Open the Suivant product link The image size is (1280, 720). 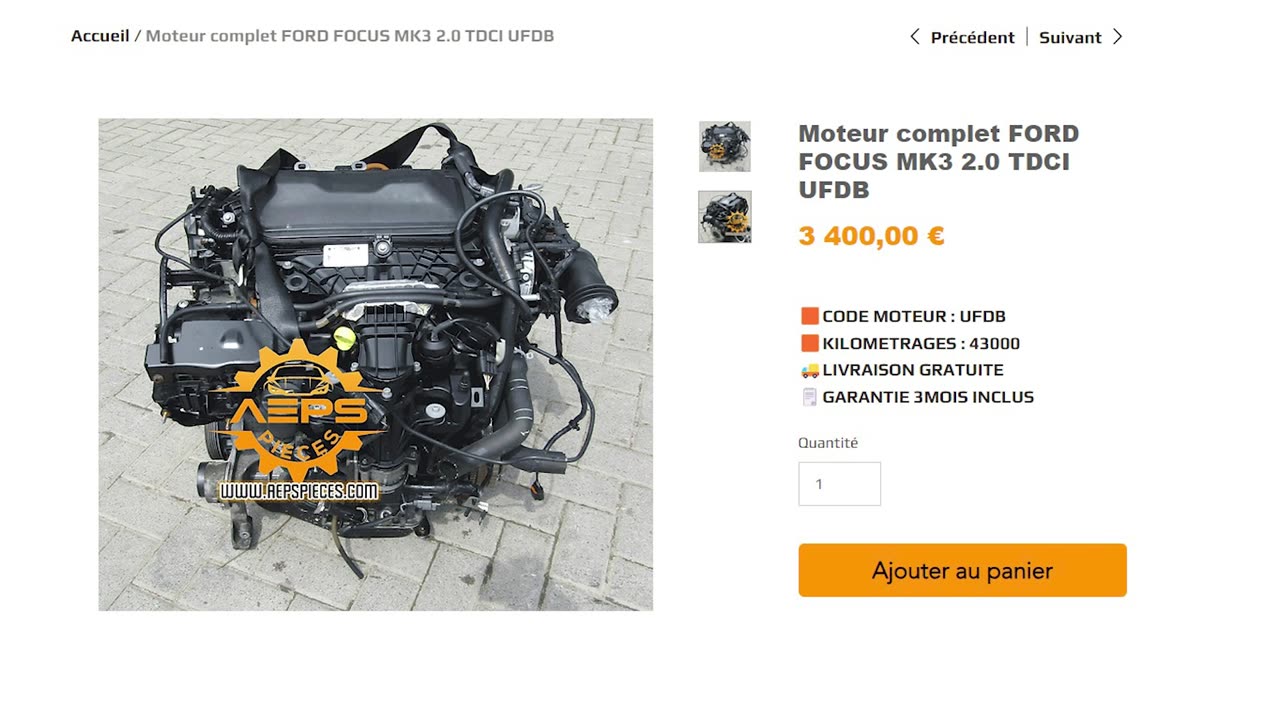[x=1070, y=37]
